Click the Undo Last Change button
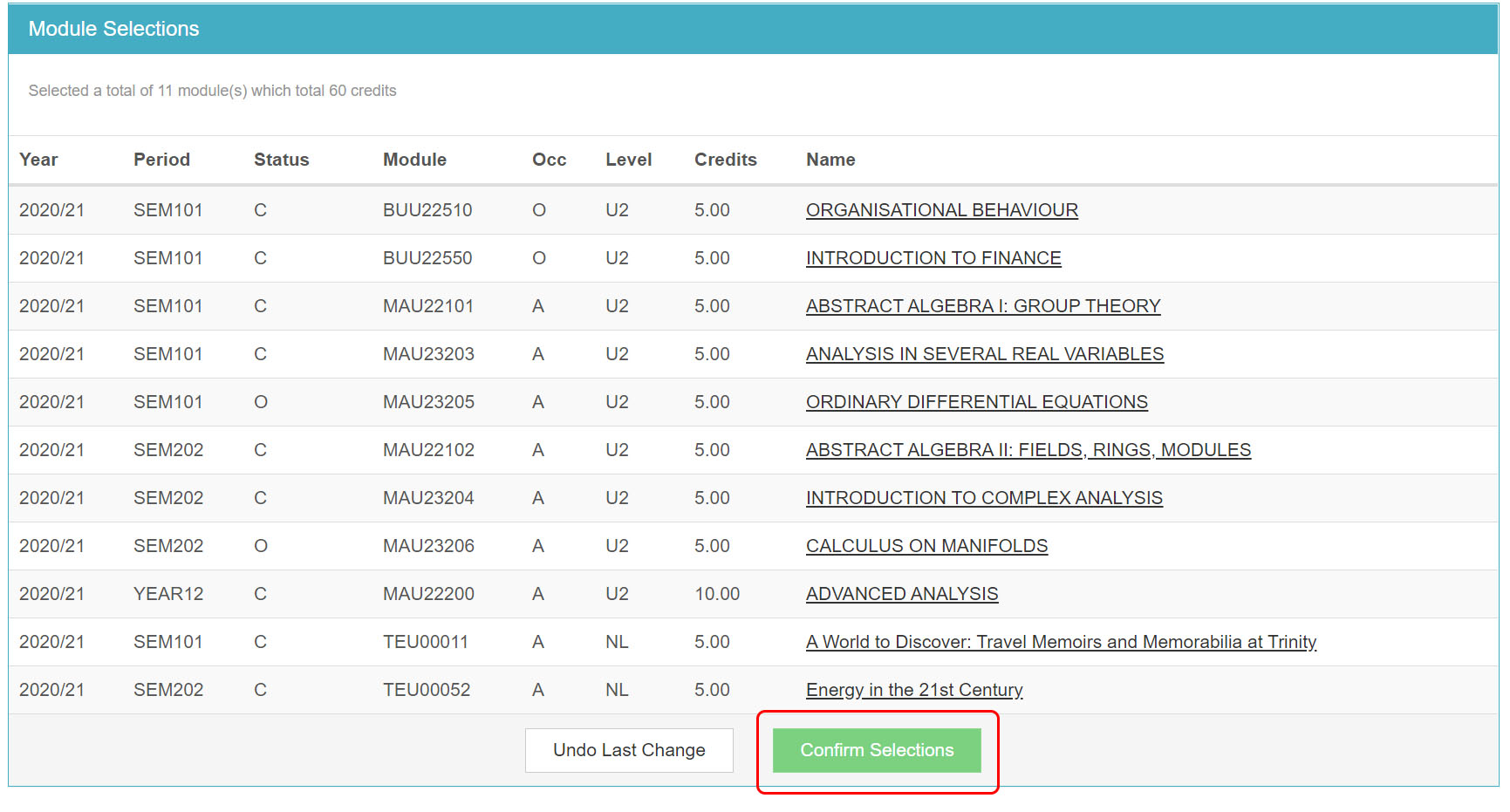 tap(629, 750)
